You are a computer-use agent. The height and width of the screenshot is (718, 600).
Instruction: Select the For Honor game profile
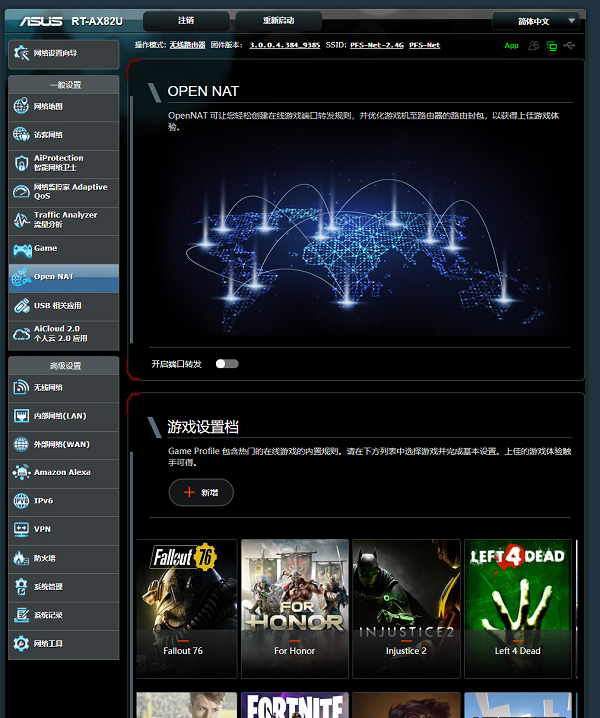pyautogui.click(x=295, y=609)
